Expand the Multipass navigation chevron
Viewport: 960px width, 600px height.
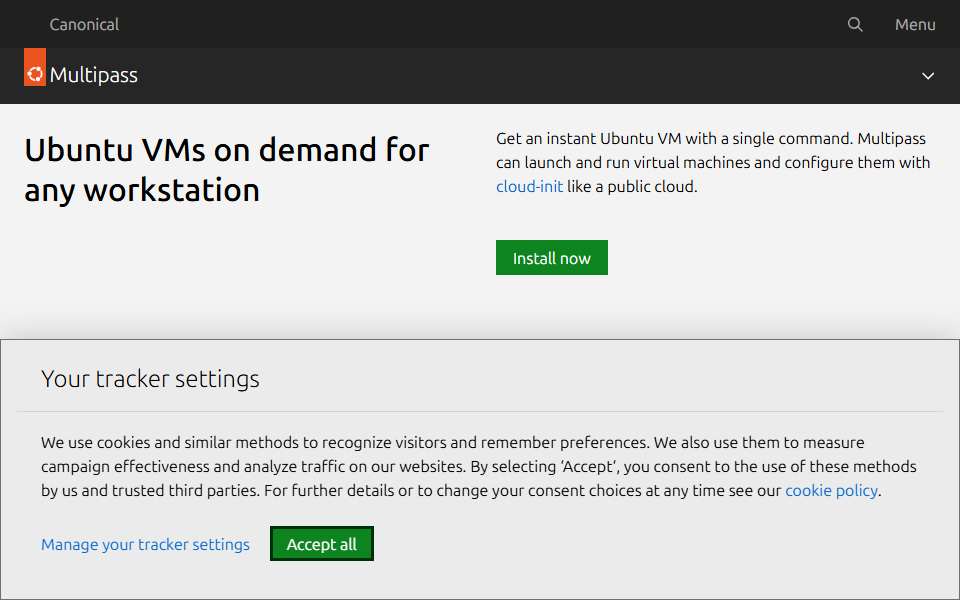[x=928, y=76]
